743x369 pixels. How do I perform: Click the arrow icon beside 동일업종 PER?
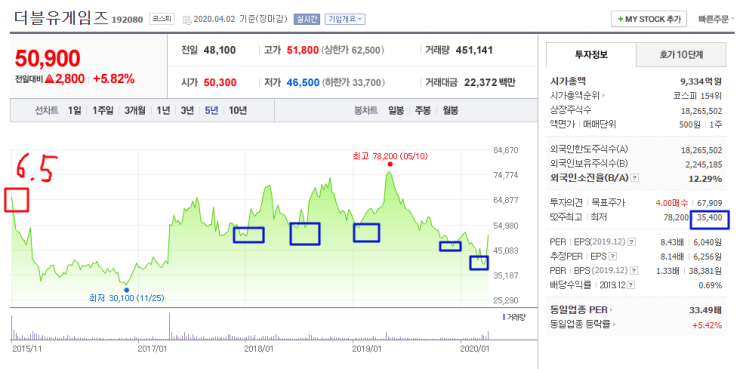[611, 311]
